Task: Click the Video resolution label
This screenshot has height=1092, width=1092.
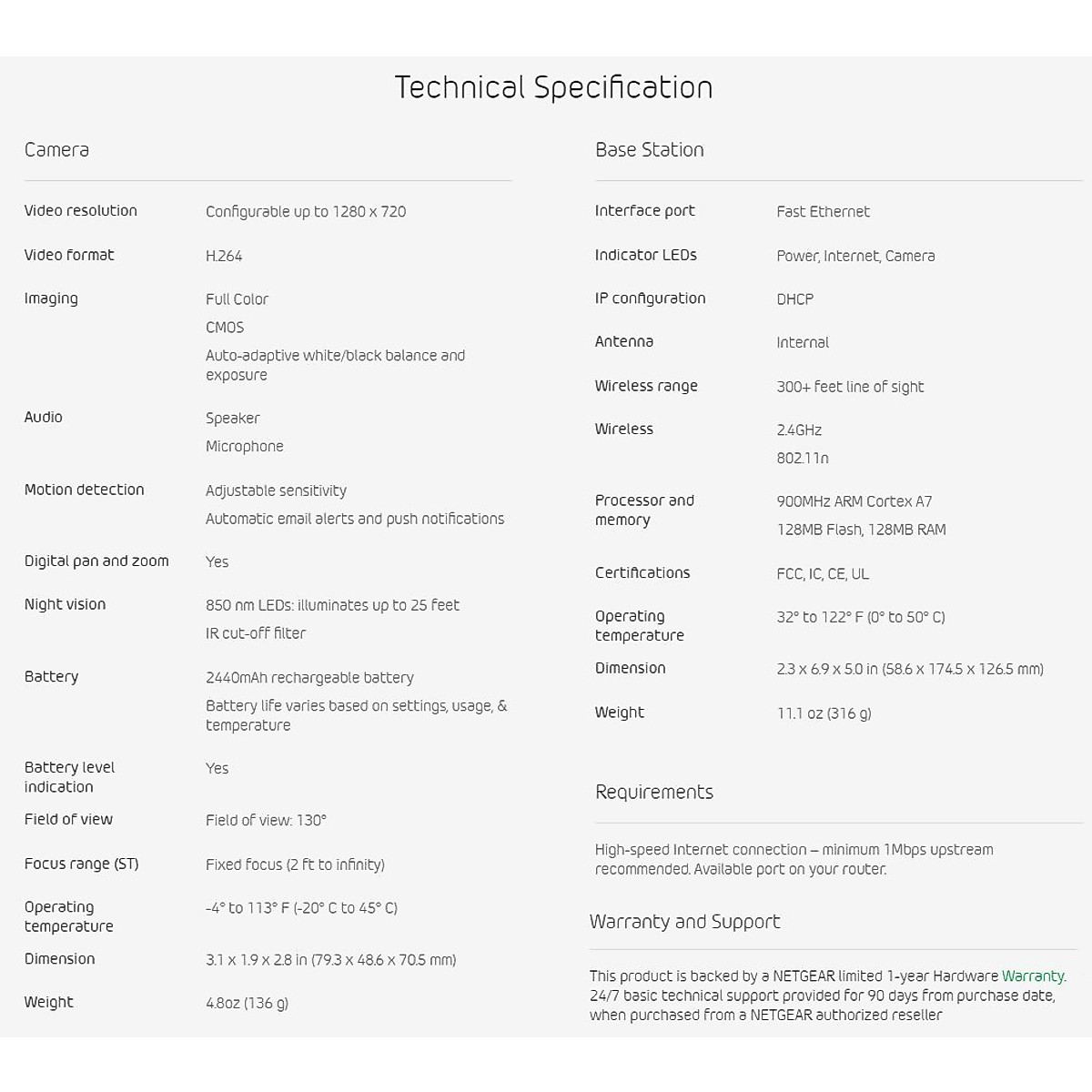Action: 80,210
